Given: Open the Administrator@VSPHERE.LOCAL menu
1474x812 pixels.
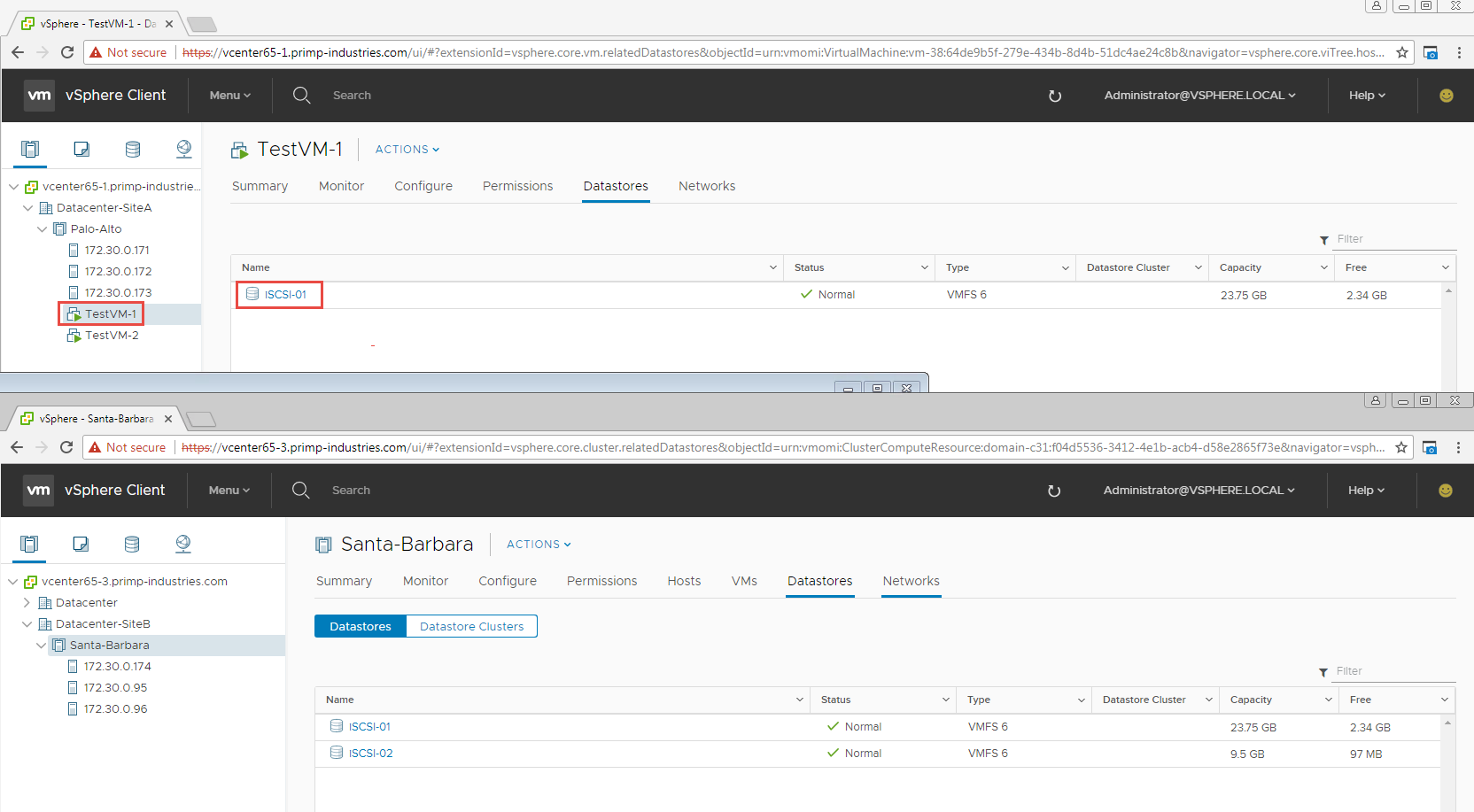Looking at the screenshot, I should coord(1199,95).
